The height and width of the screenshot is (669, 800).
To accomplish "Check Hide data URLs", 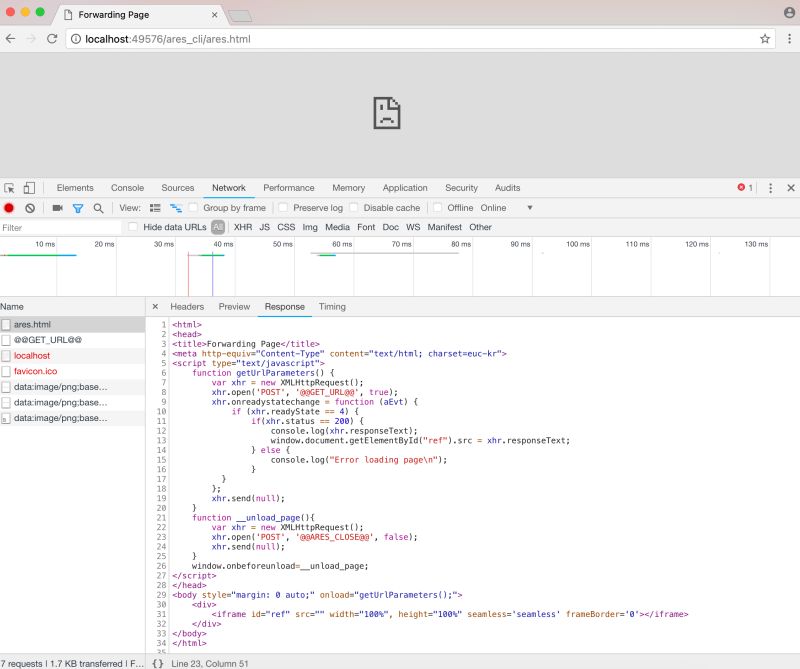I will [133, 227].
